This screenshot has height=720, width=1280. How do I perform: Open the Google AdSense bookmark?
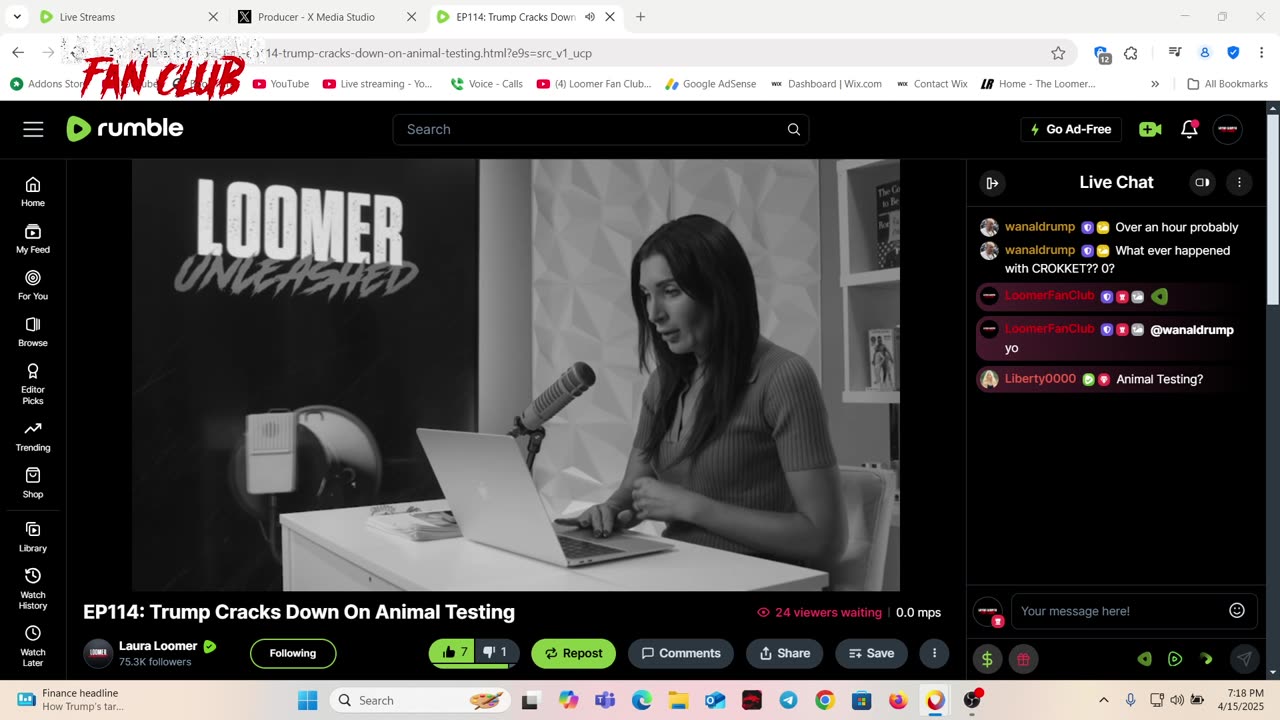(x=711, y=84)
